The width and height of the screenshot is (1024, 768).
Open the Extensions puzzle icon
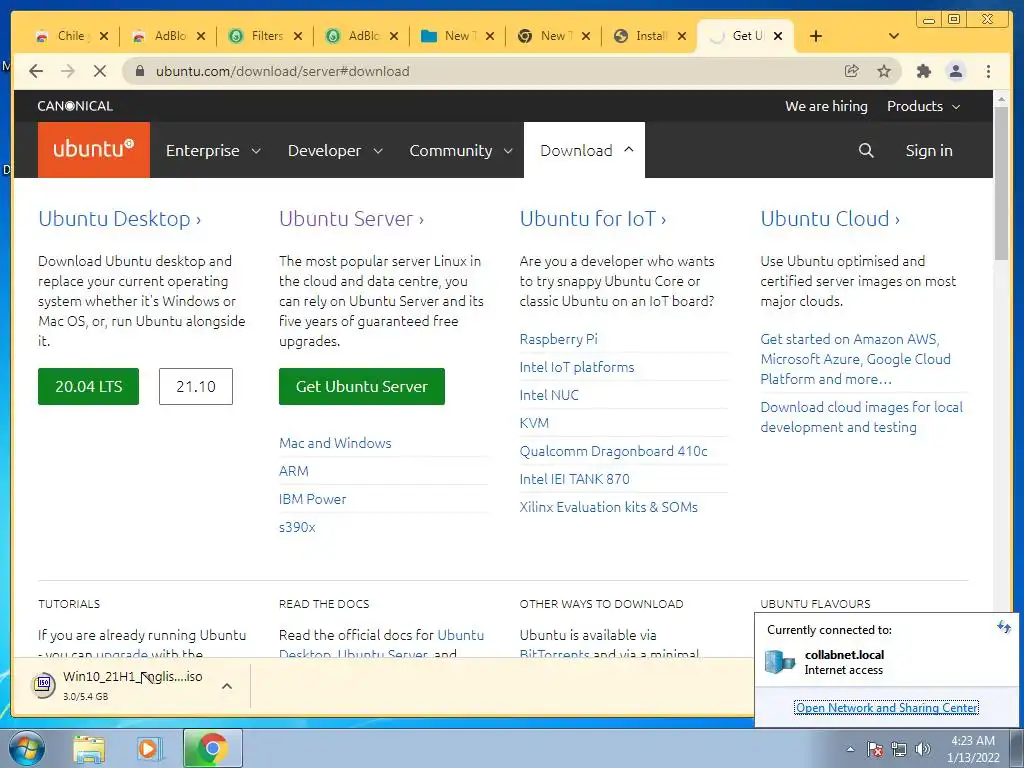(x=923, y=71)
